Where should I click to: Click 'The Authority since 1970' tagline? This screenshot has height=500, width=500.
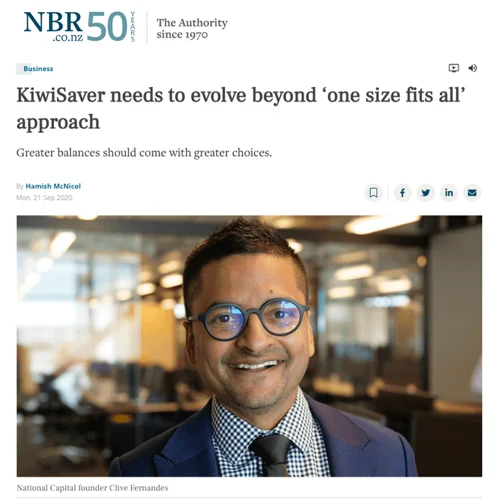click(x=192, y=28)
